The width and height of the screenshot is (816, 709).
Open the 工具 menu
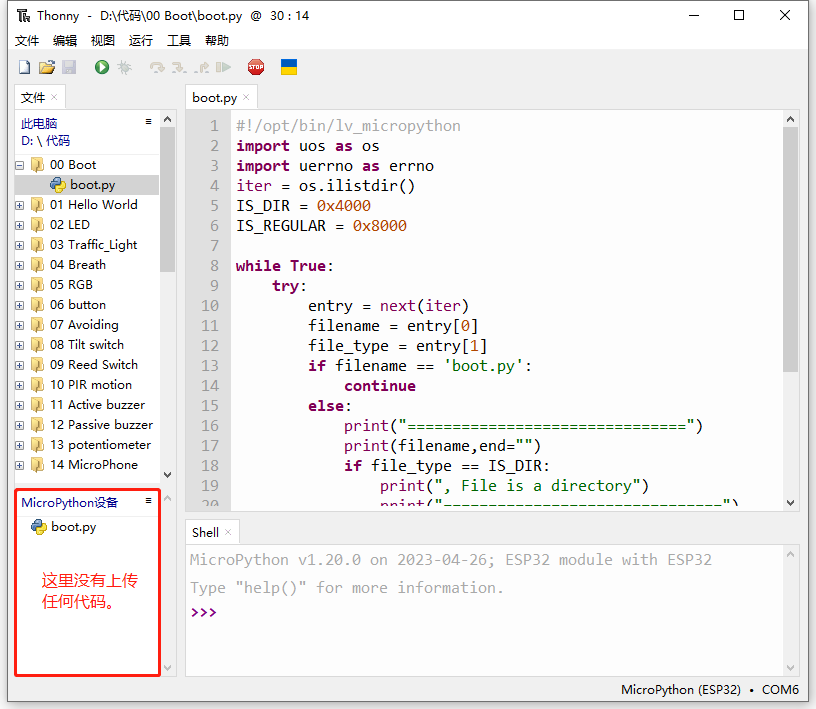(x=178, y=41)
